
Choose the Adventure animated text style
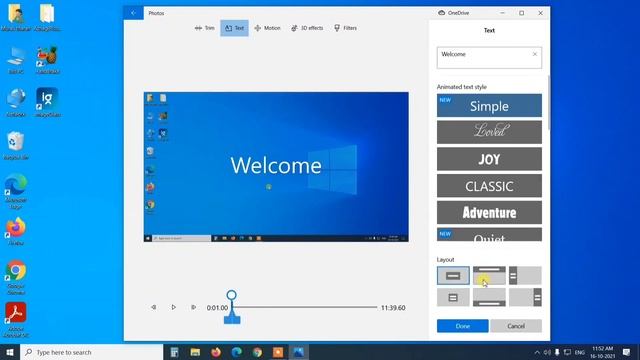point(489,212)
